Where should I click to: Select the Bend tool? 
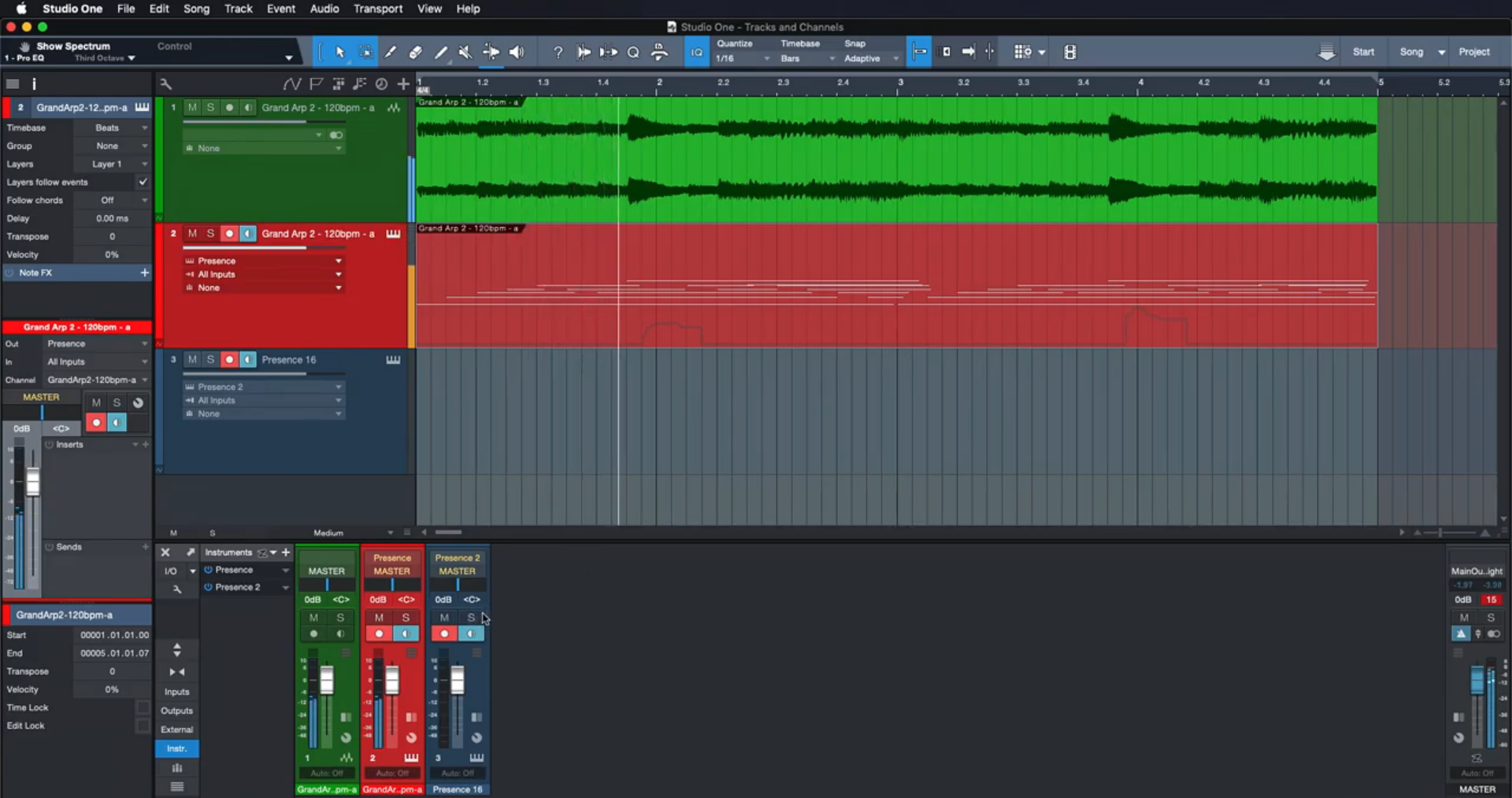click(x=491, y=52)
